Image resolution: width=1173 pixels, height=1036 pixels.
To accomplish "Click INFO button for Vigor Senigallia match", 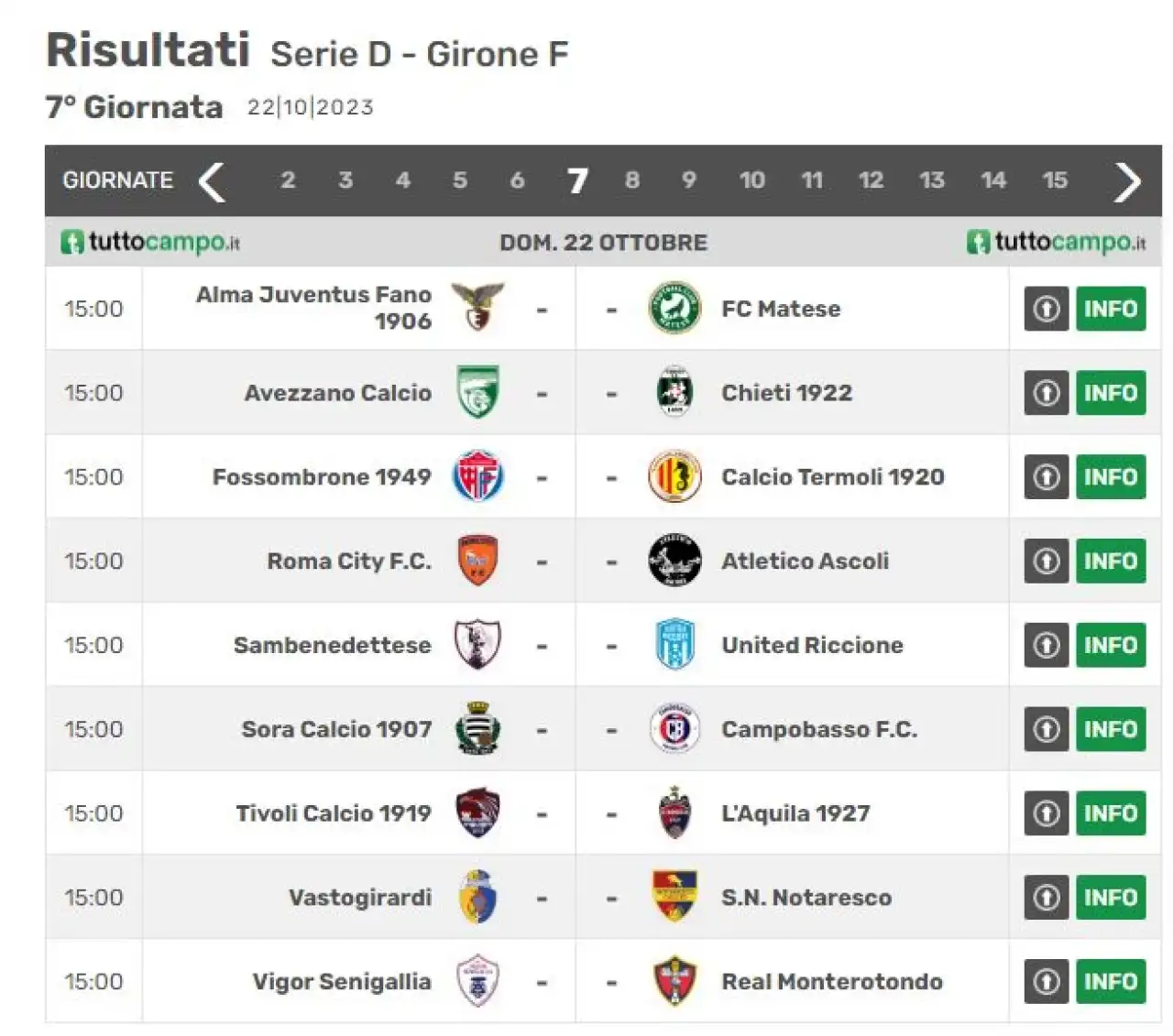I will (1111, 982).
